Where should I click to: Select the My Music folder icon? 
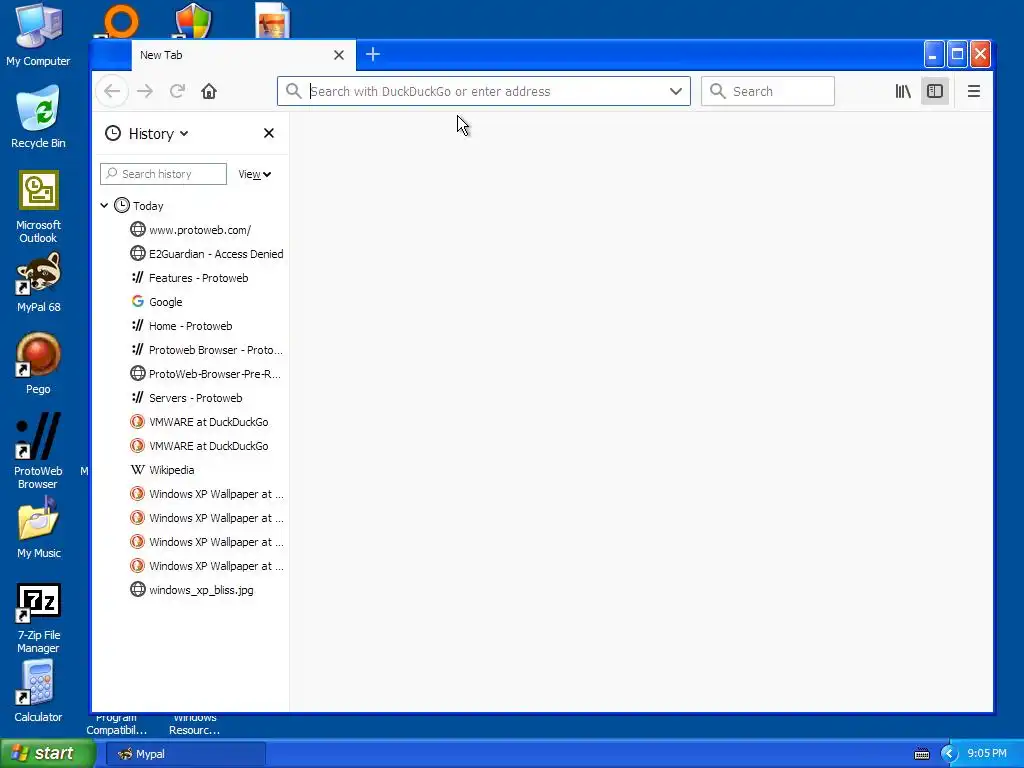click(38, 528)
